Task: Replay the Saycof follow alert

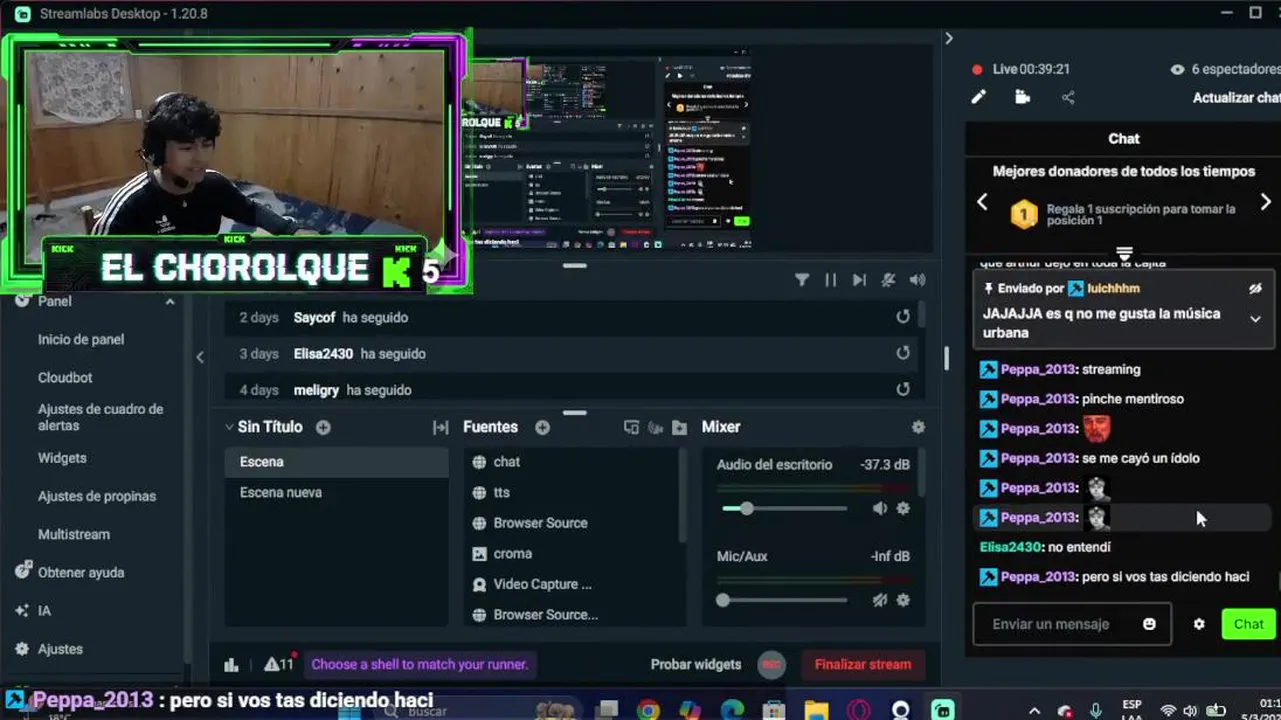Action: tap(903, 317)
